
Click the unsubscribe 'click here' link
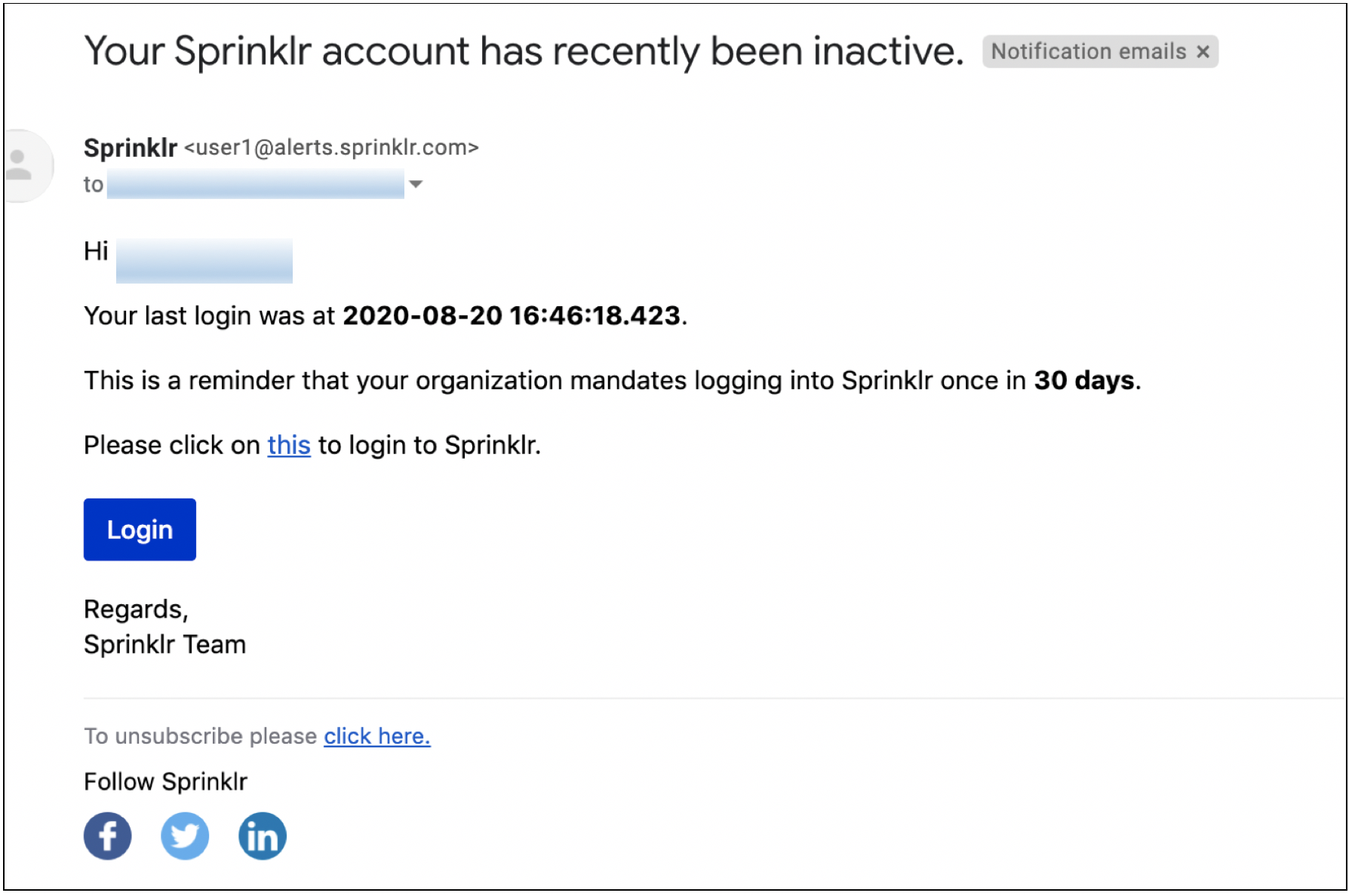pos(377,736)
